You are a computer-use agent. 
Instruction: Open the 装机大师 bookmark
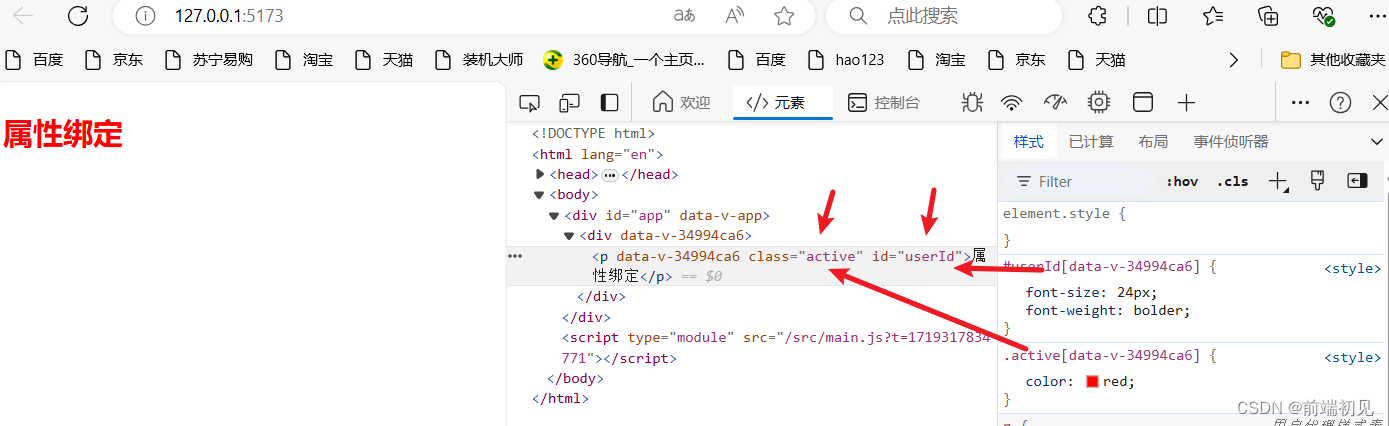478,60
